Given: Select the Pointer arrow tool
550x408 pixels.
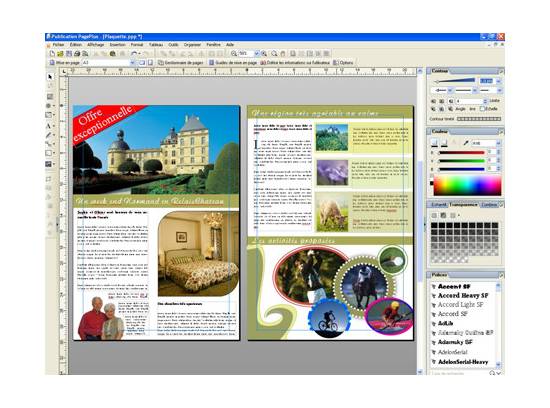Looking at the screenshot, I should click(50, 77).
